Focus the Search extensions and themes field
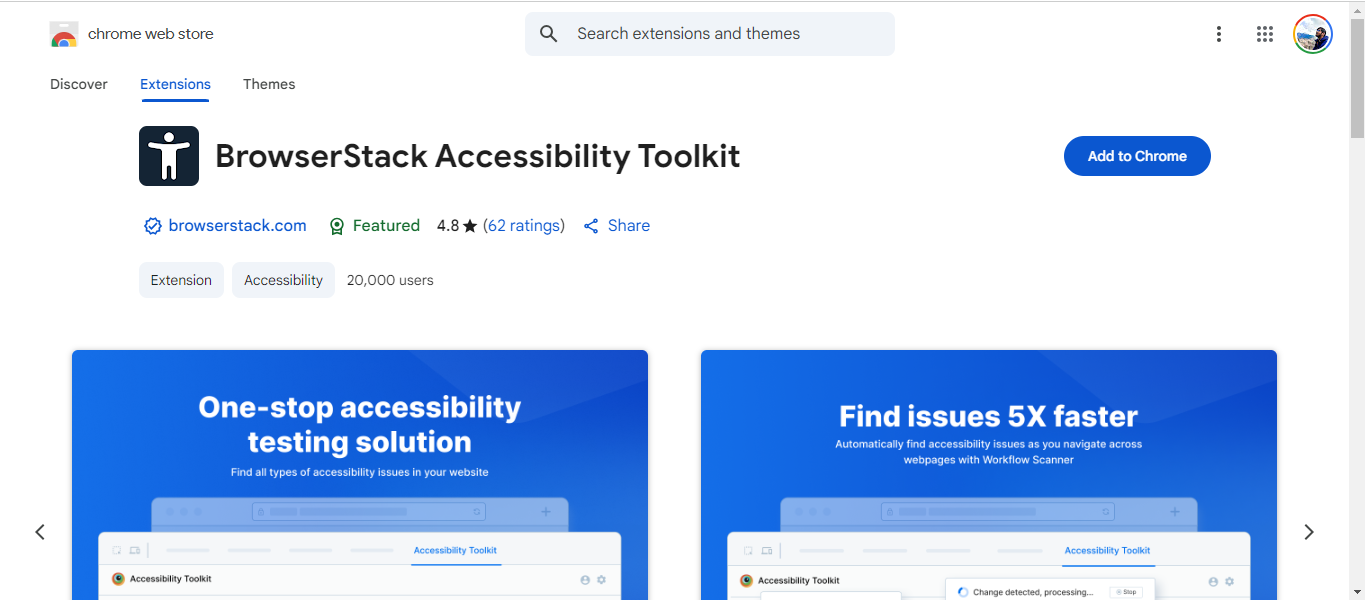Image resolution: width=1365 pixels, height=600 pixels. point(710,34)
